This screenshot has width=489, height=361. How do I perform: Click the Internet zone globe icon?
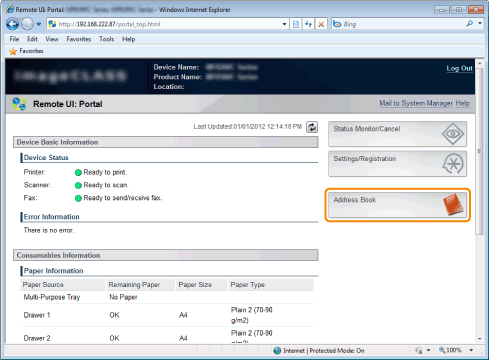click(x=277, y=351)
